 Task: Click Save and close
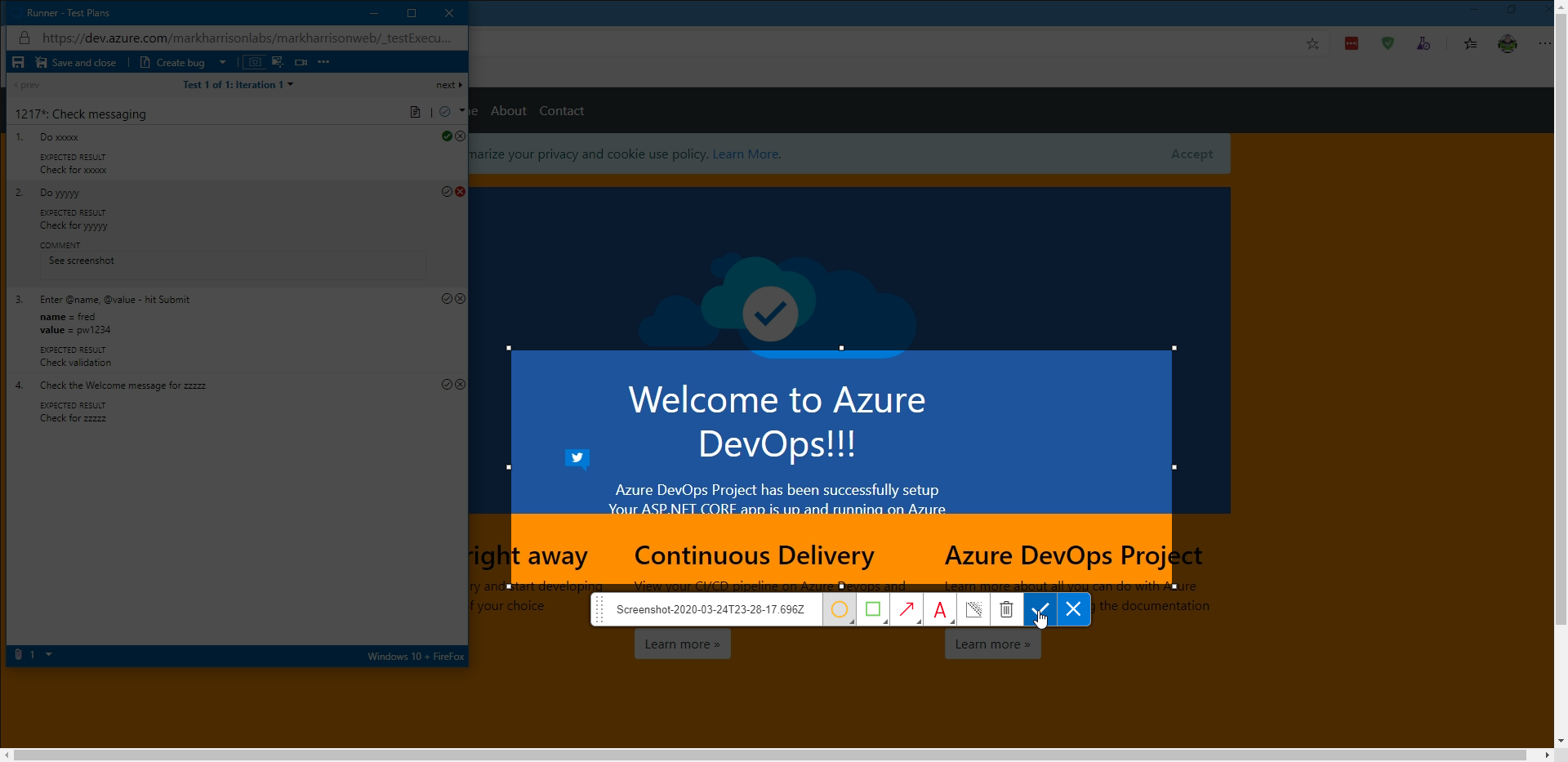pyautogui.click(x=76, y=63)
